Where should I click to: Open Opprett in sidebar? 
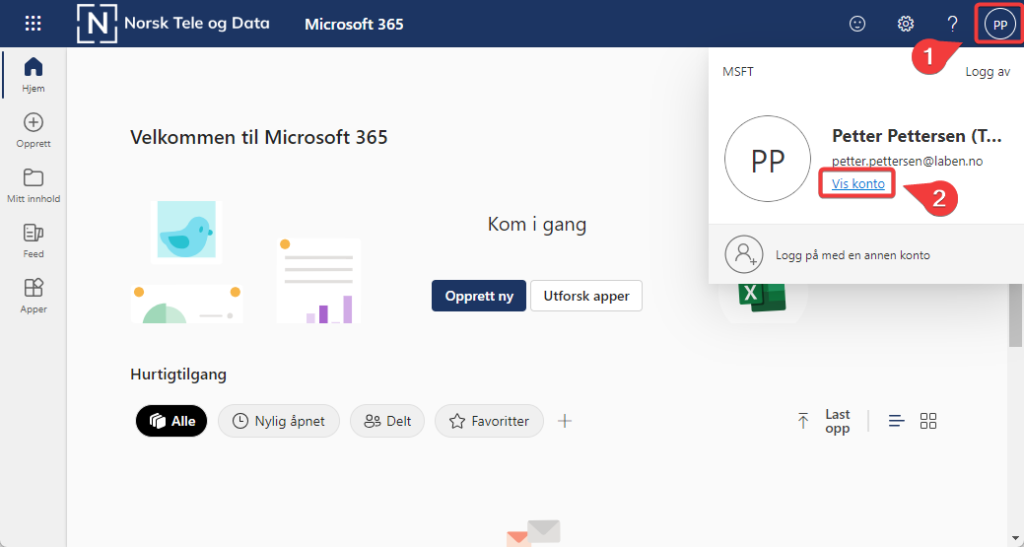[x=33, y=131]
